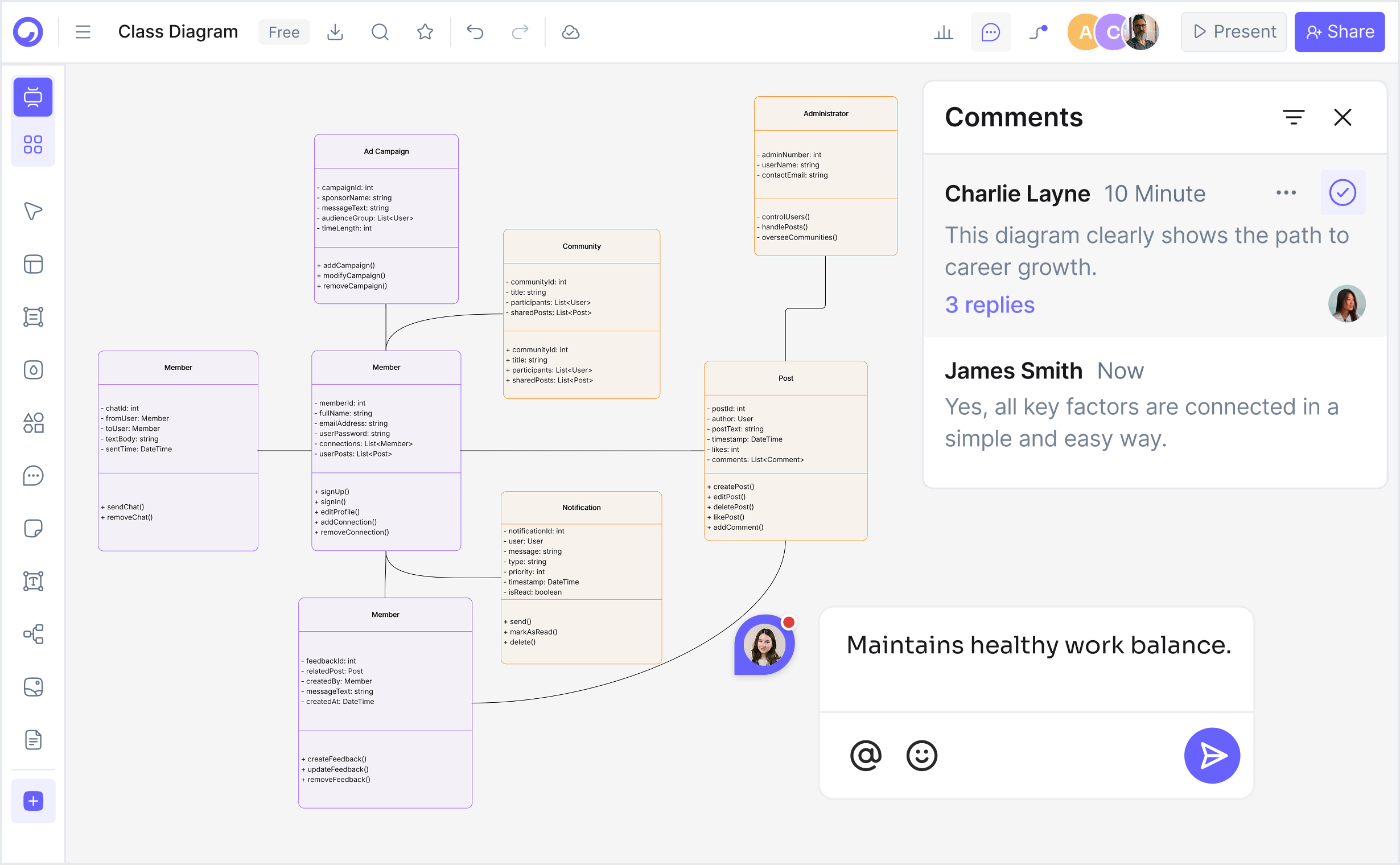
Task: Select the text box tool
Action: coord(33,581)
